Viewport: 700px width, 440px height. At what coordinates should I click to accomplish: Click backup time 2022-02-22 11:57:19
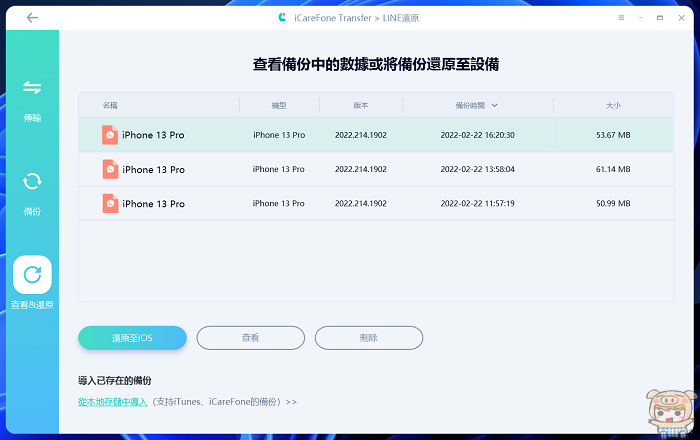[x=477, y=203]
